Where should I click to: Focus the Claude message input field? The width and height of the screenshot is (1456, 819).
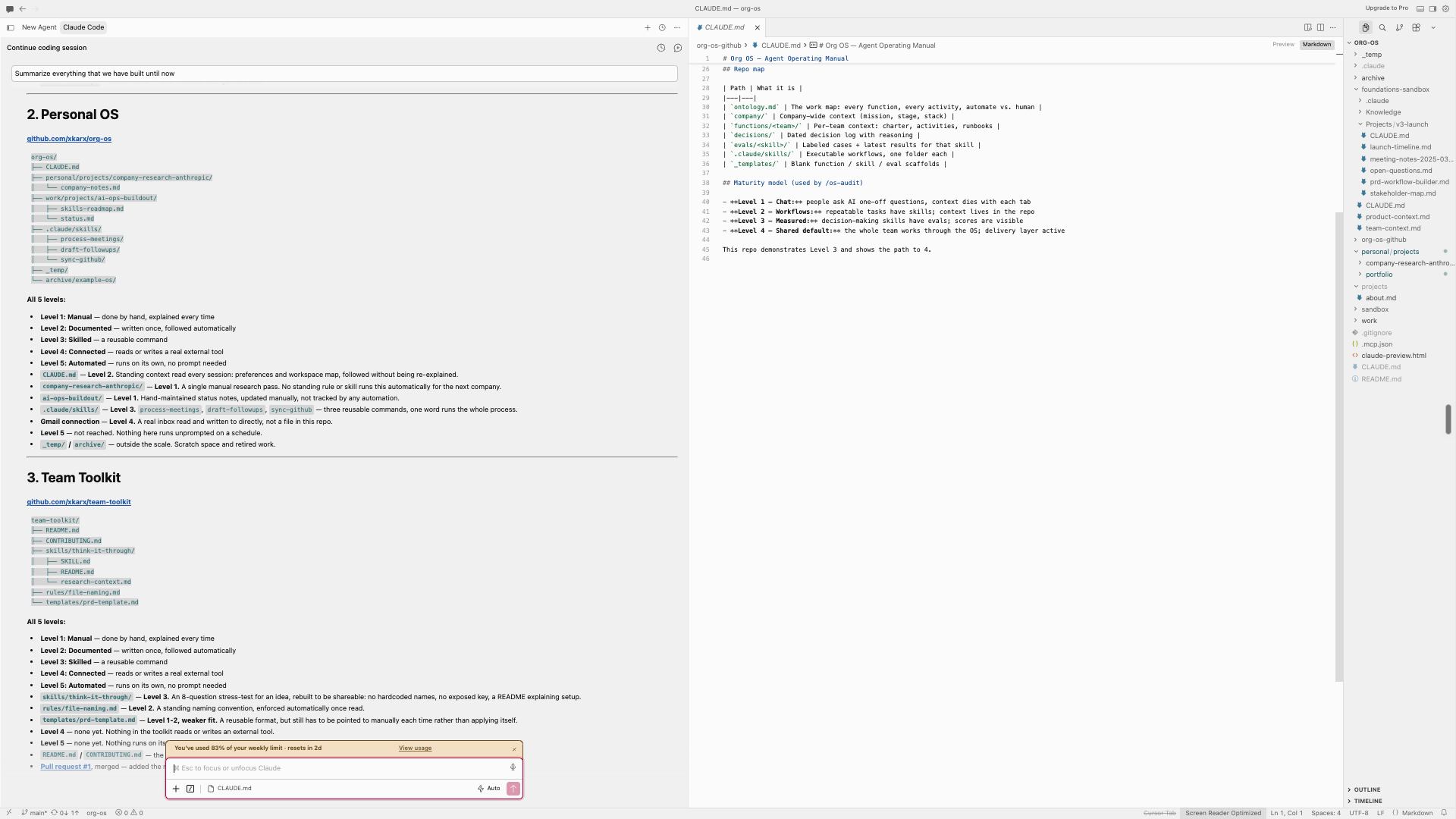point(340,768)
